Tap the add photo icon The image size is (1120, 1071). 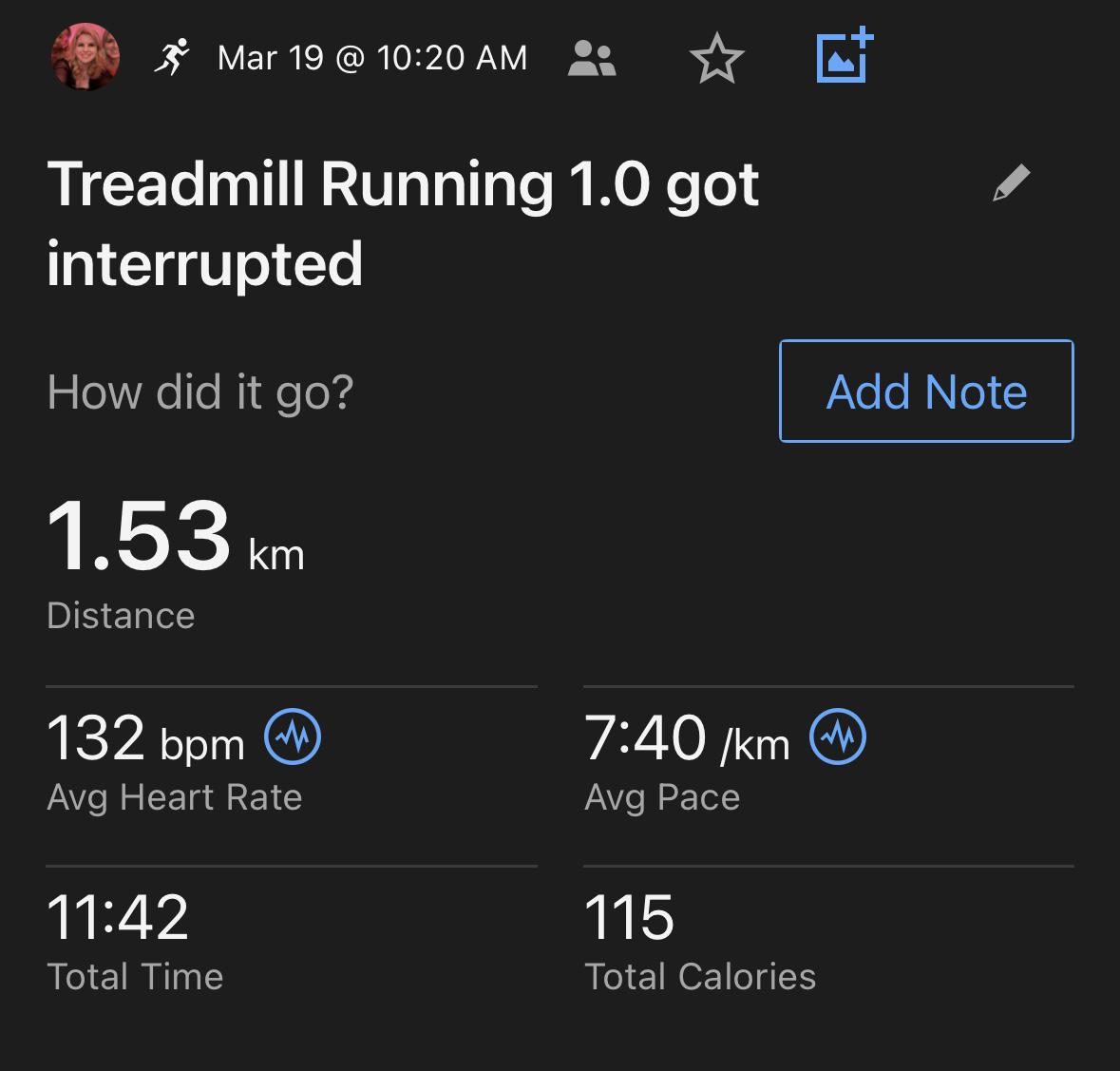[844, 57]
